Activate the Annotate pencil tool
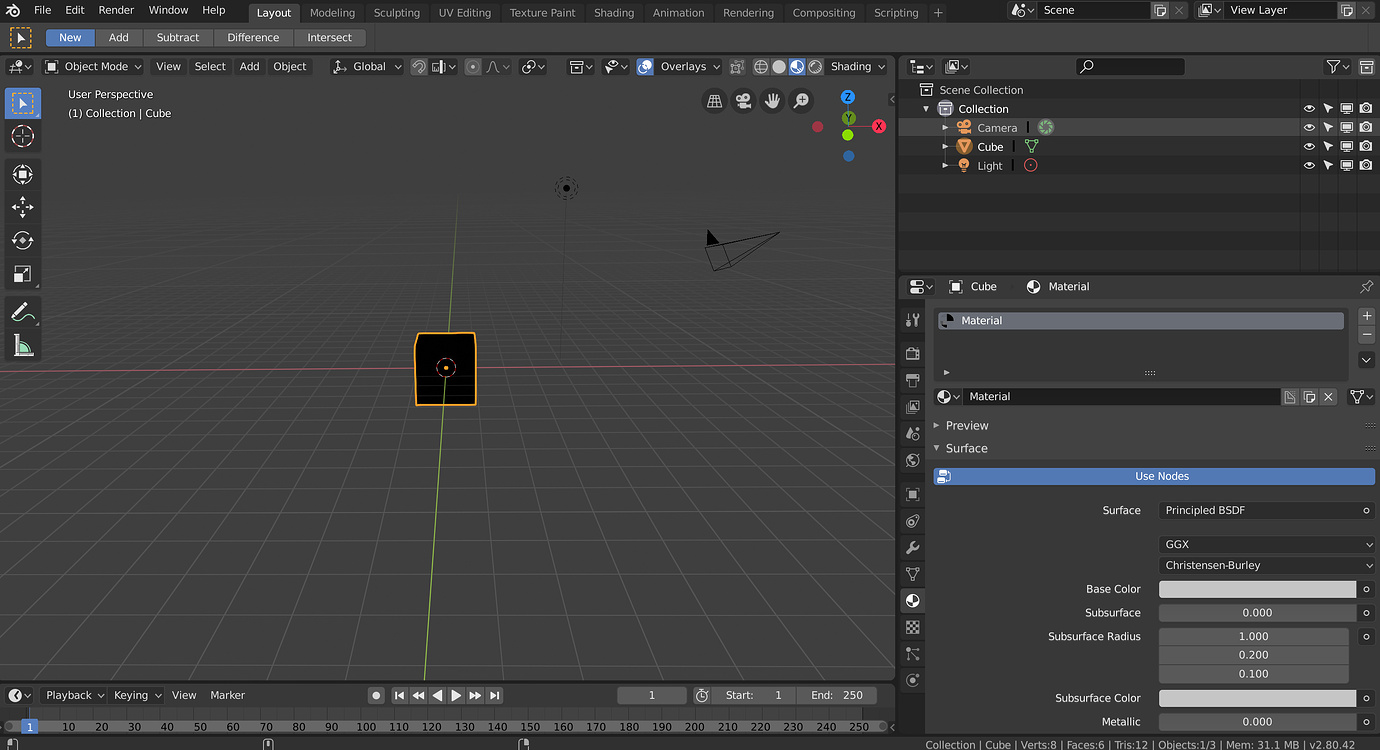 tap(23, 313)
